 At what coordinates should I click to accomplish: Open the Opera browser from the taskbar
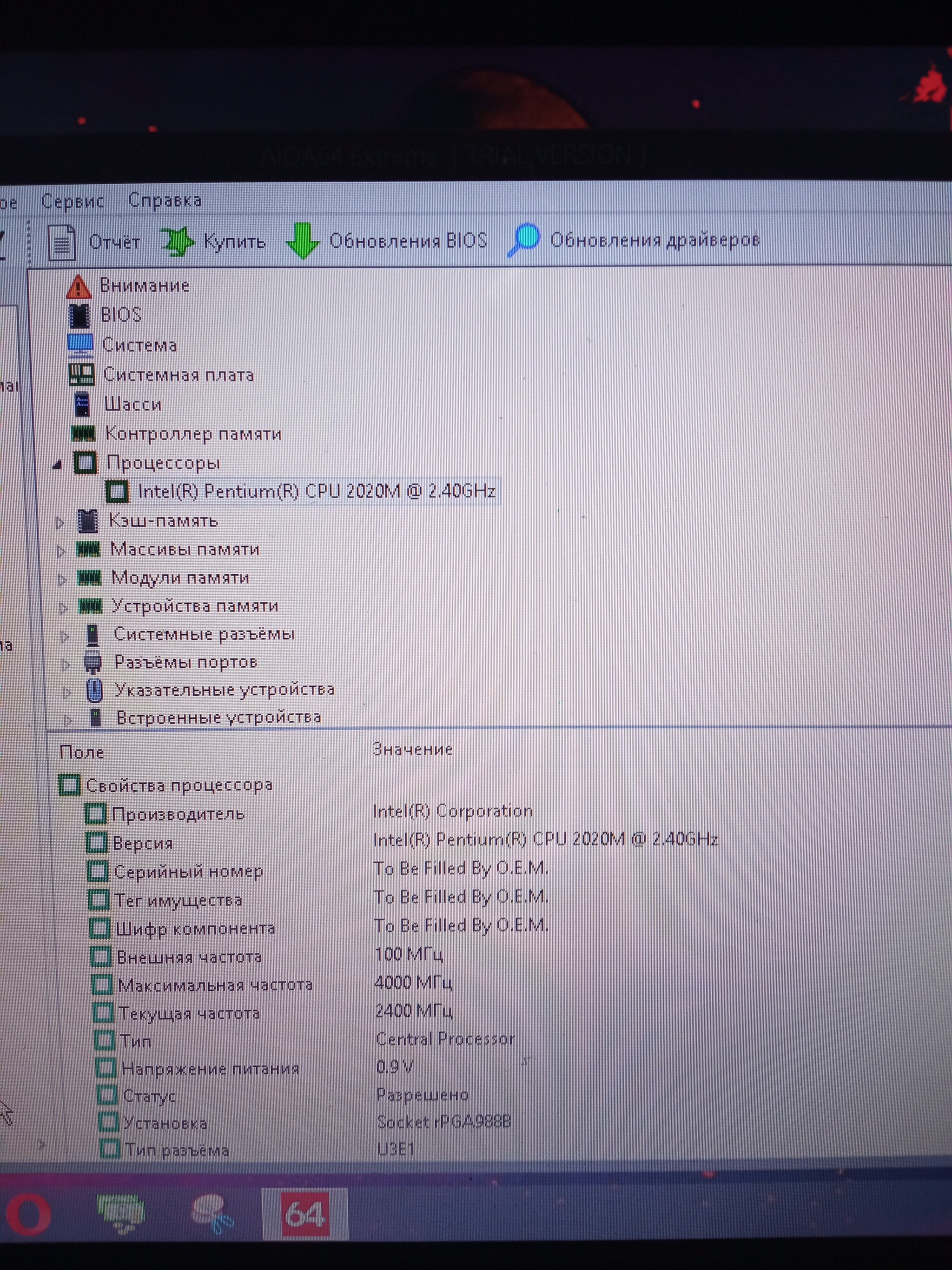29,1216
